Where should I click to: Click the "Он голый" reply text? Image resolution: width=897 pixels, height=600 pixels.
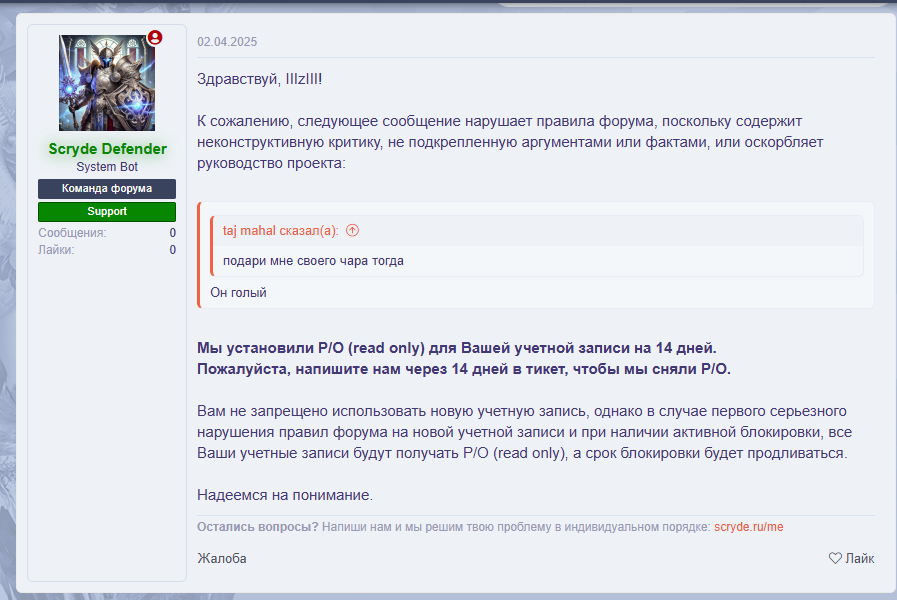point(238,293)
